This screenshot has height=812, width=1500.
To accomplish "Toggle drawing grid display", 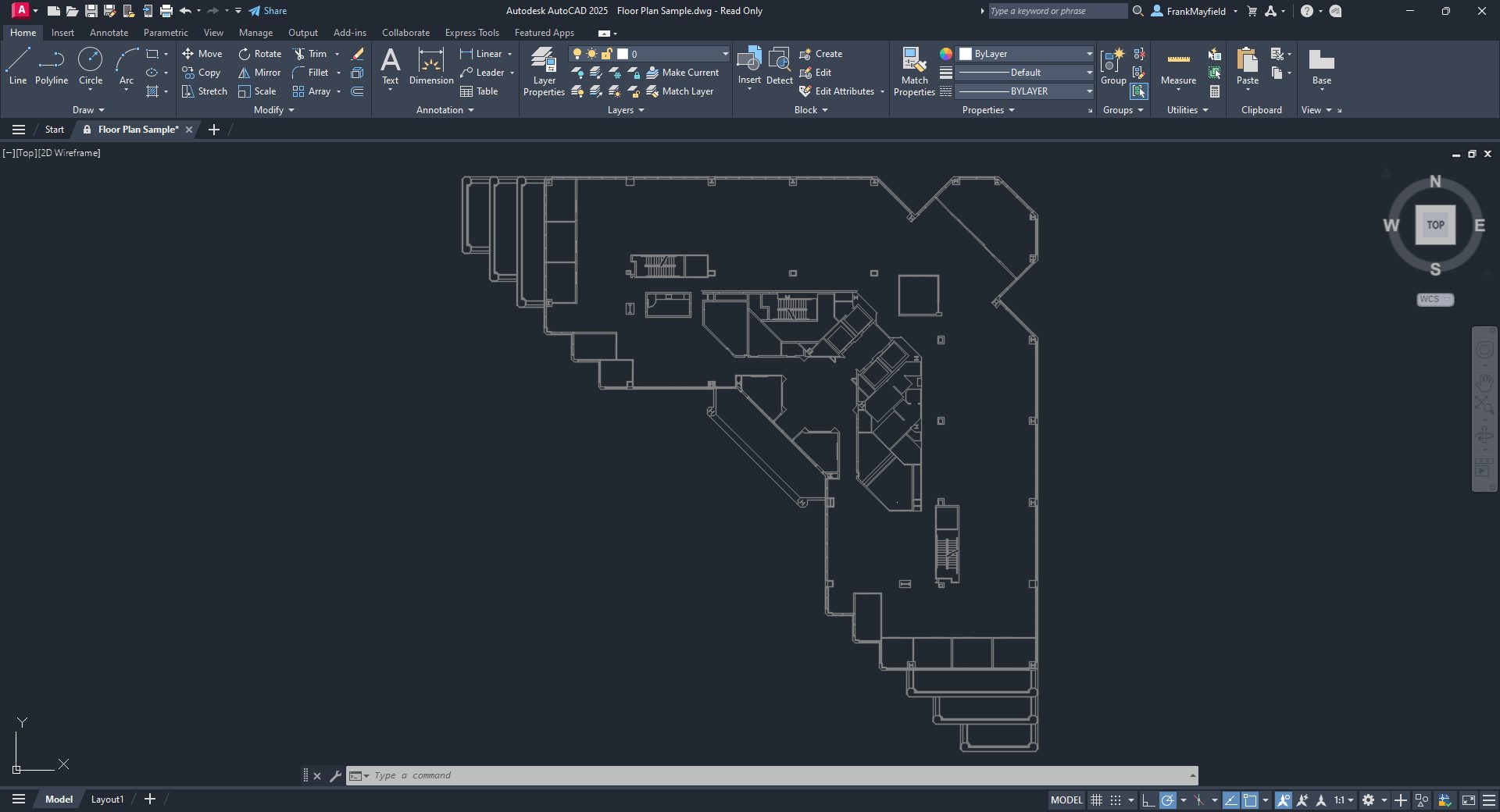I will (x=1096, y=800).
